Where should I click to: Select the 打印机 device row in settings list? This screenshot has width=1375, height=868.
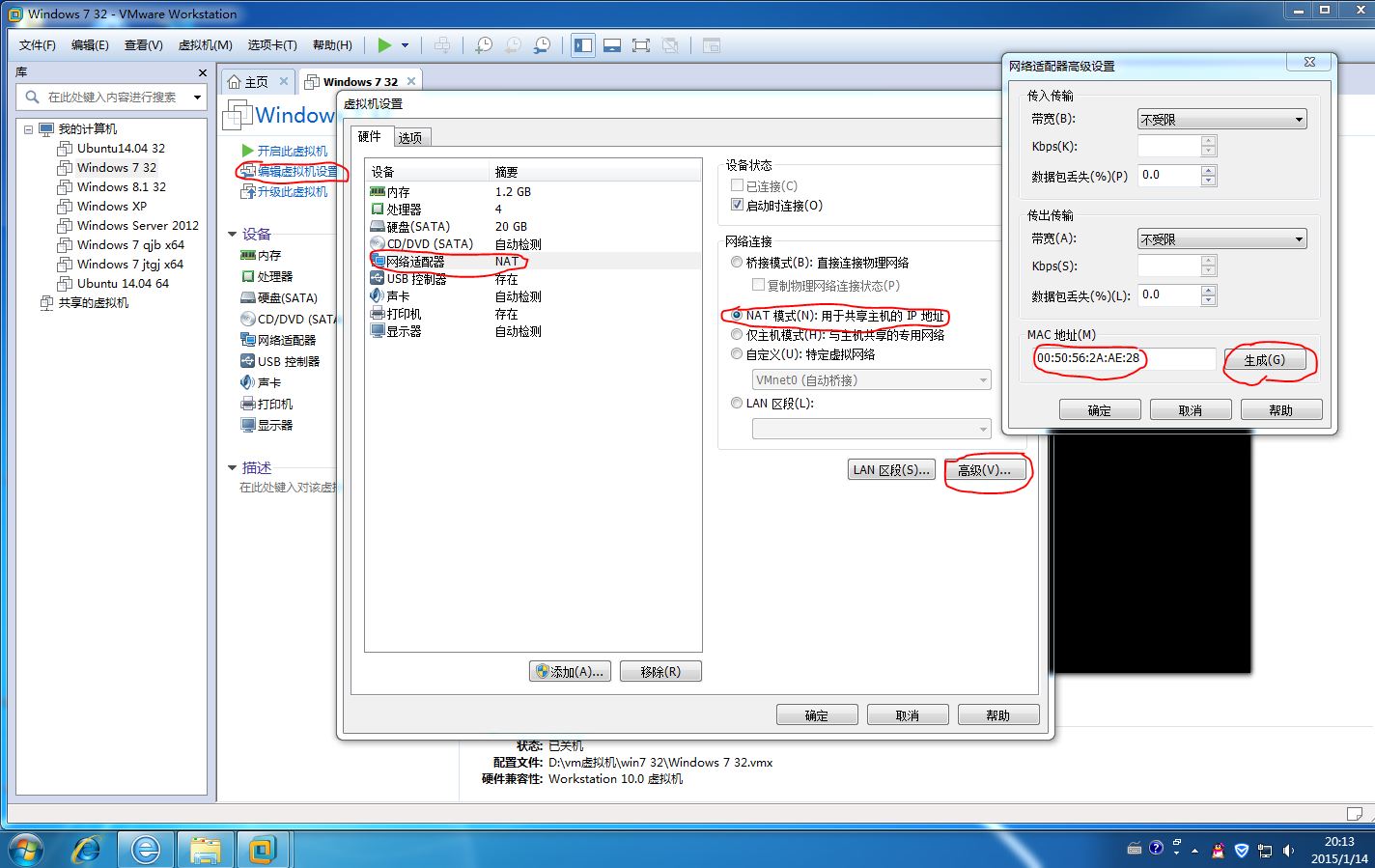tap(533, 314)
